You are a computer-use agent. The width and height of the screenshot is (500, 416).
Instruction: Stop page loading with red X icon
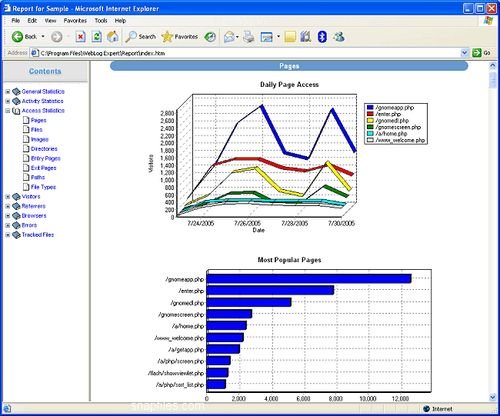point(80,37)
